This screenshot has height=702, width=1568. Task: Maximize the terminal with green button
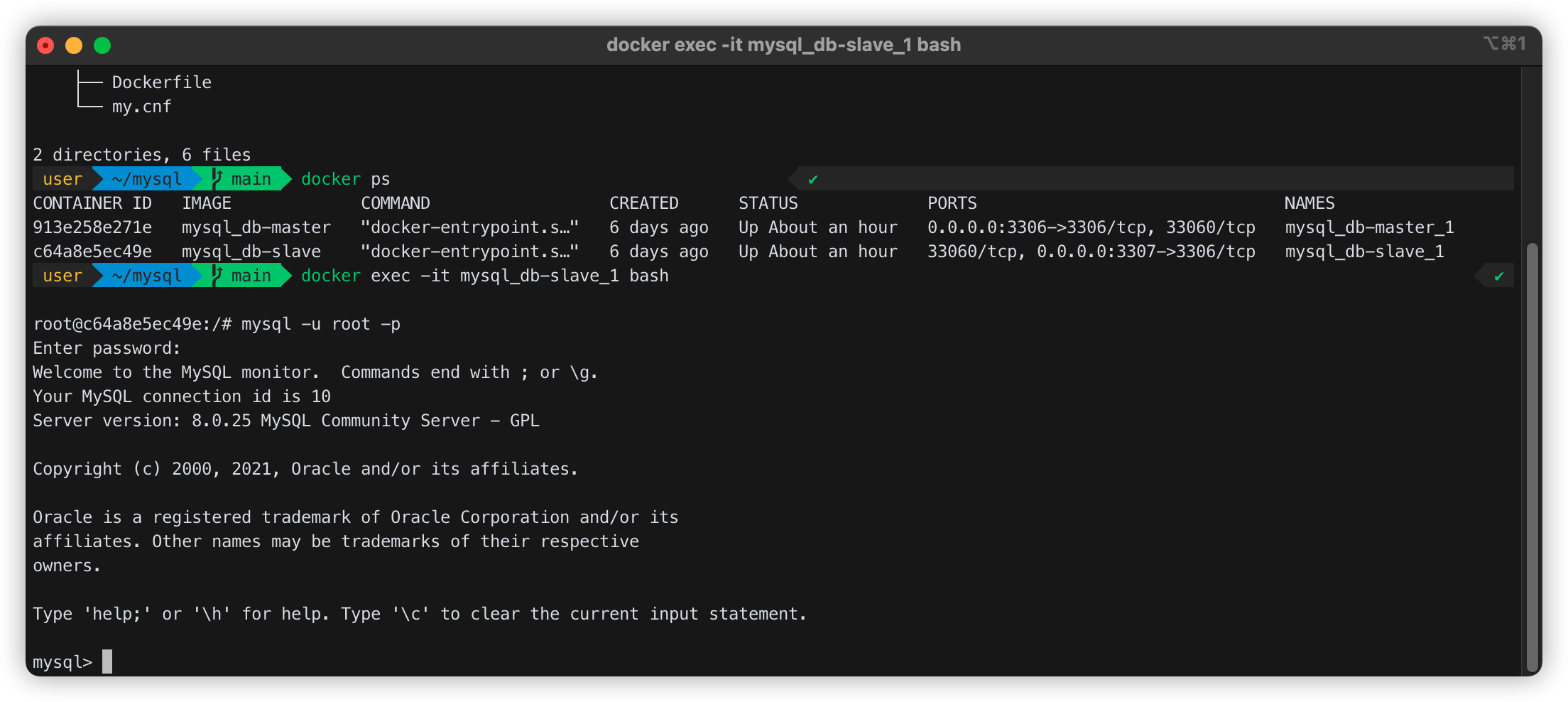click(102, 45)
